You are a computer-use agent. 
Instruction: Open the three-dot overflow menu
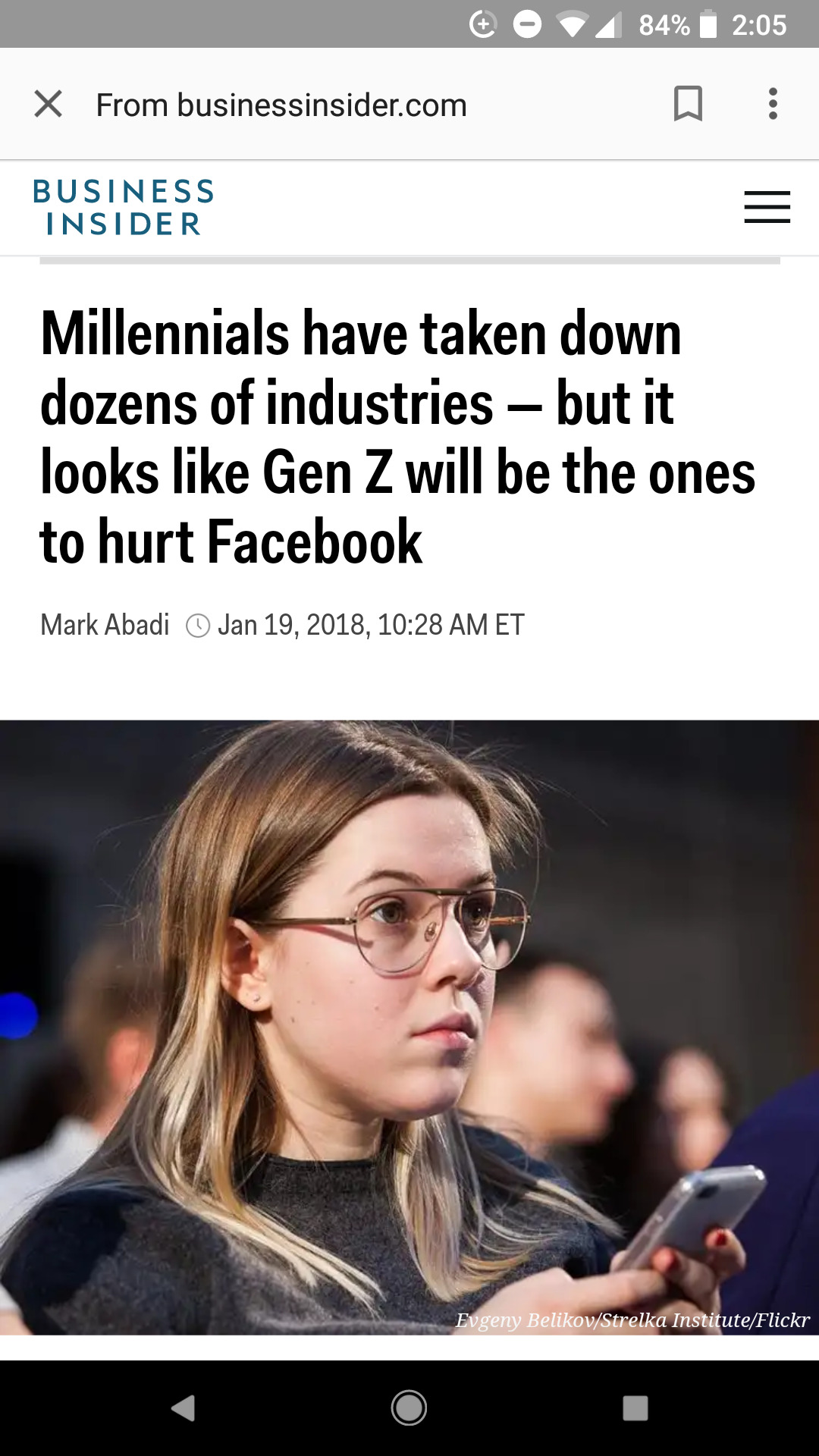[773, 104]
